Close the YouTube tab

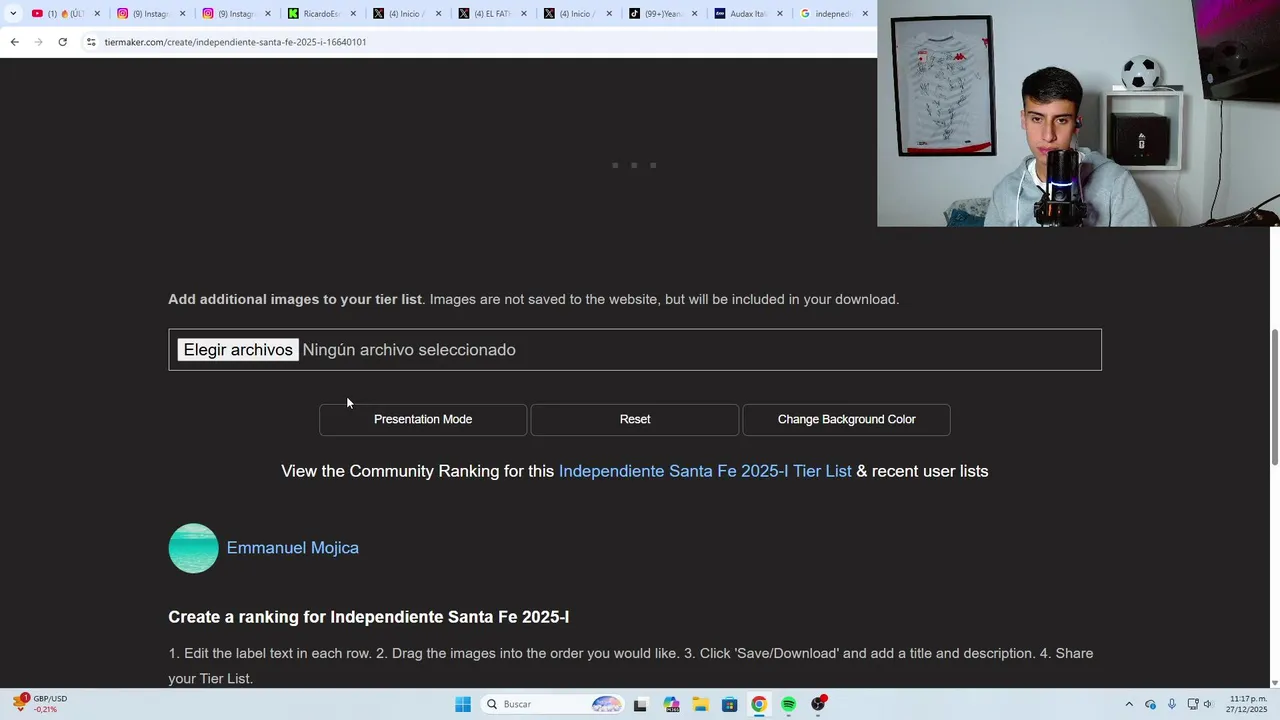97,14
